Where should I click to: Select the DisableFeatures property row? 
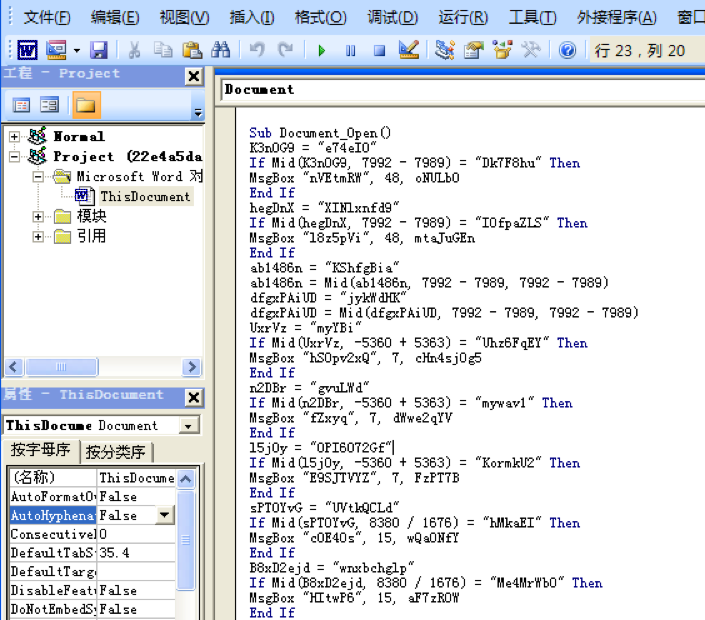point(92,590)
